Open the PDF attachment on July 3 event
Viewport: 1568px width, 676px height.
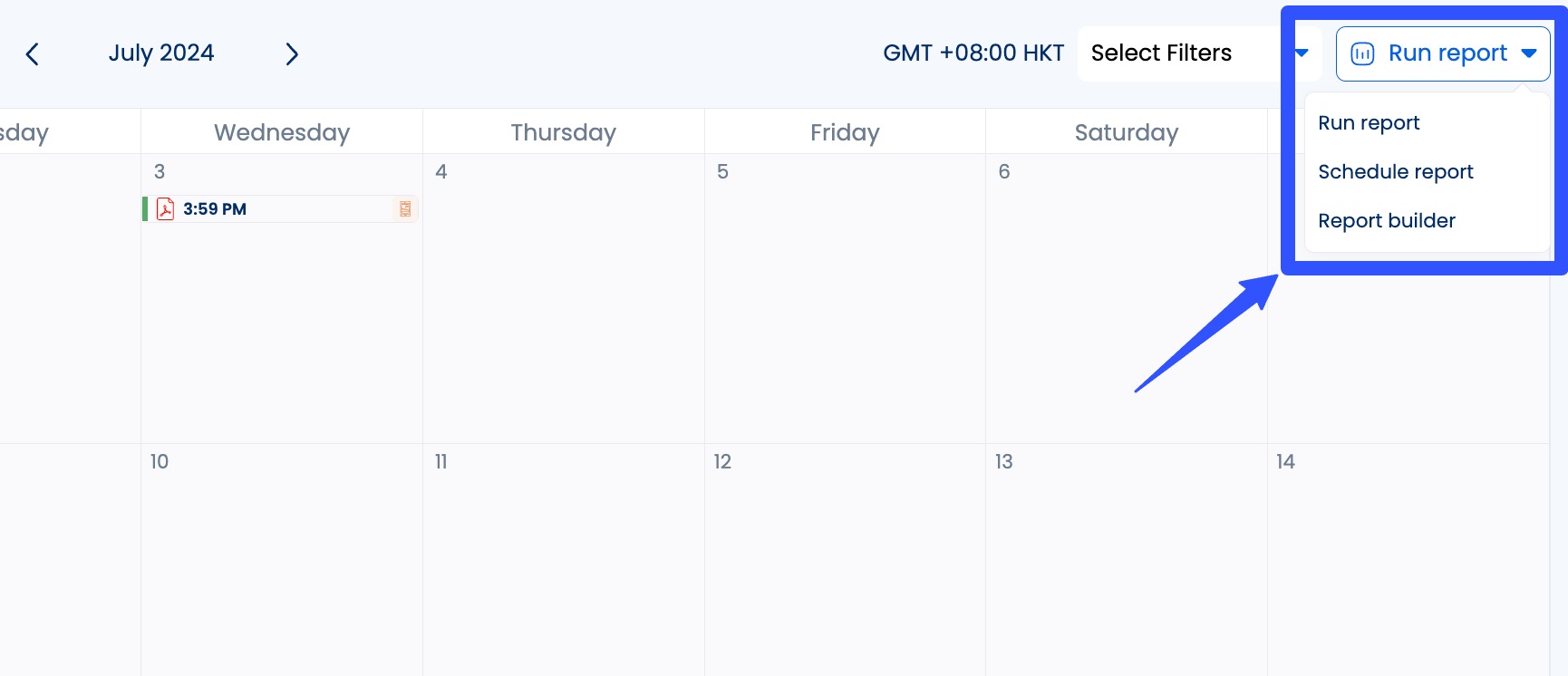[x=166, y=208]
